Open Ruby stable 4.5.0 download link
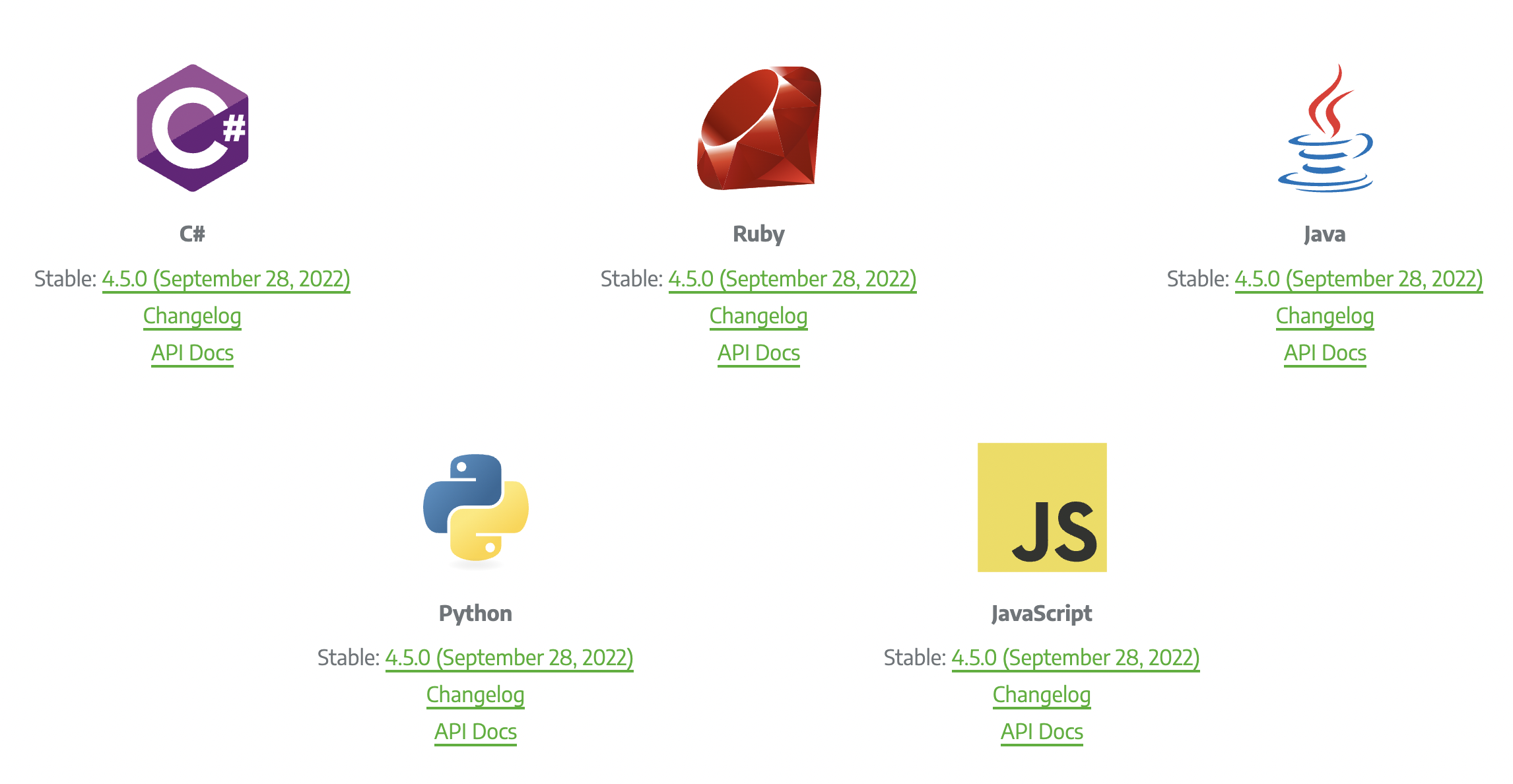1513x784 pixels. coord(792,279)
